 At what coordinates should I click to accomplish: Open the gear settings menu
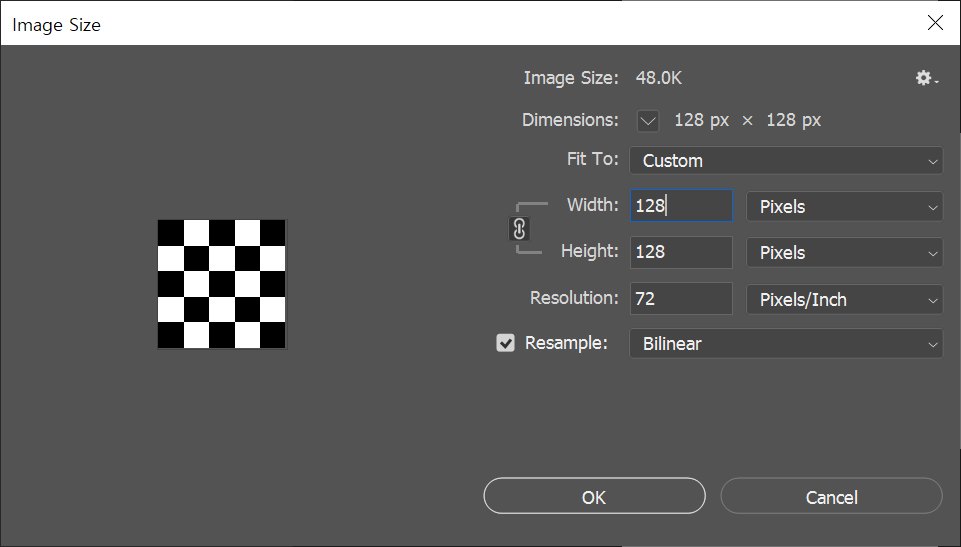(926, 78)
